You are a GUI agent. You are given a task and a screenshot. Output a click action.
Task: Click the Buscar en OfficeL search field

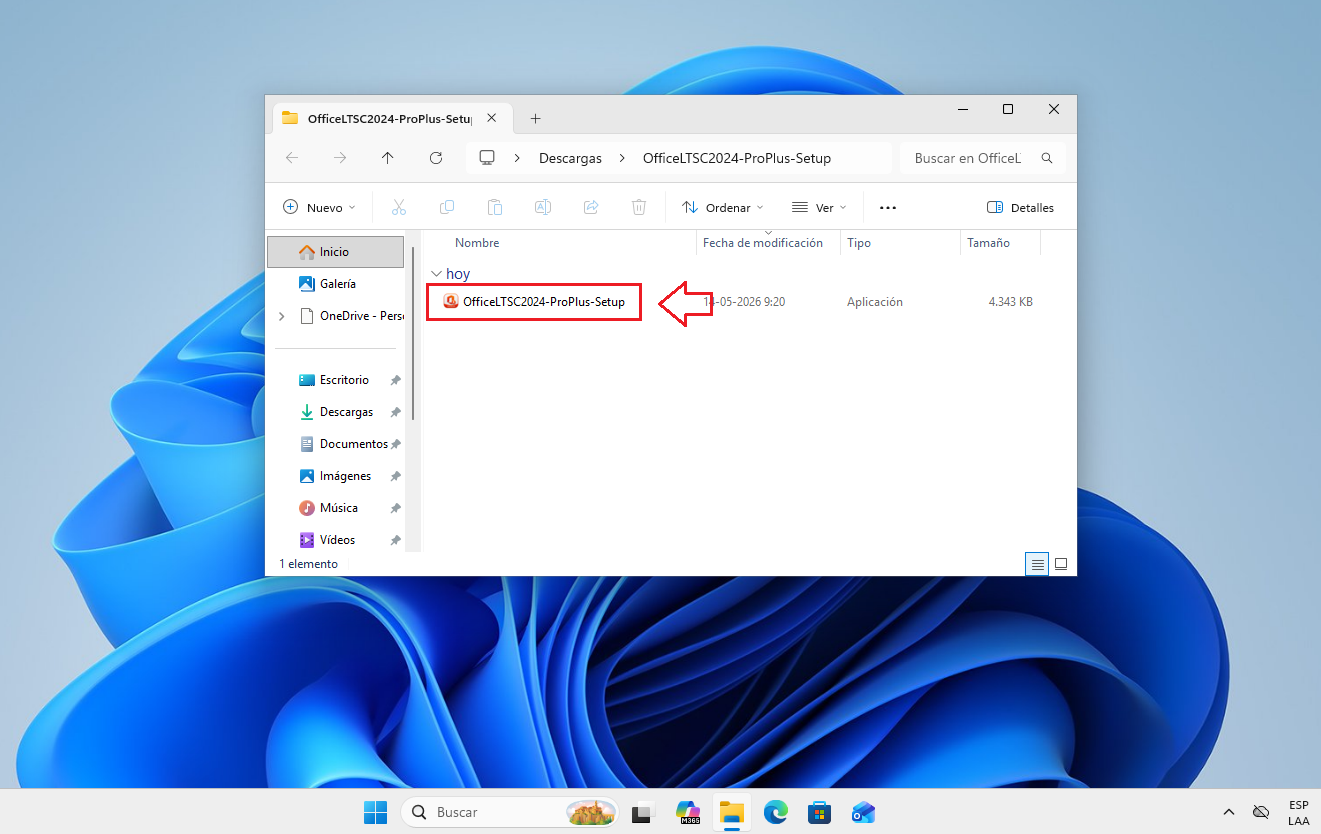pos(983,158)
